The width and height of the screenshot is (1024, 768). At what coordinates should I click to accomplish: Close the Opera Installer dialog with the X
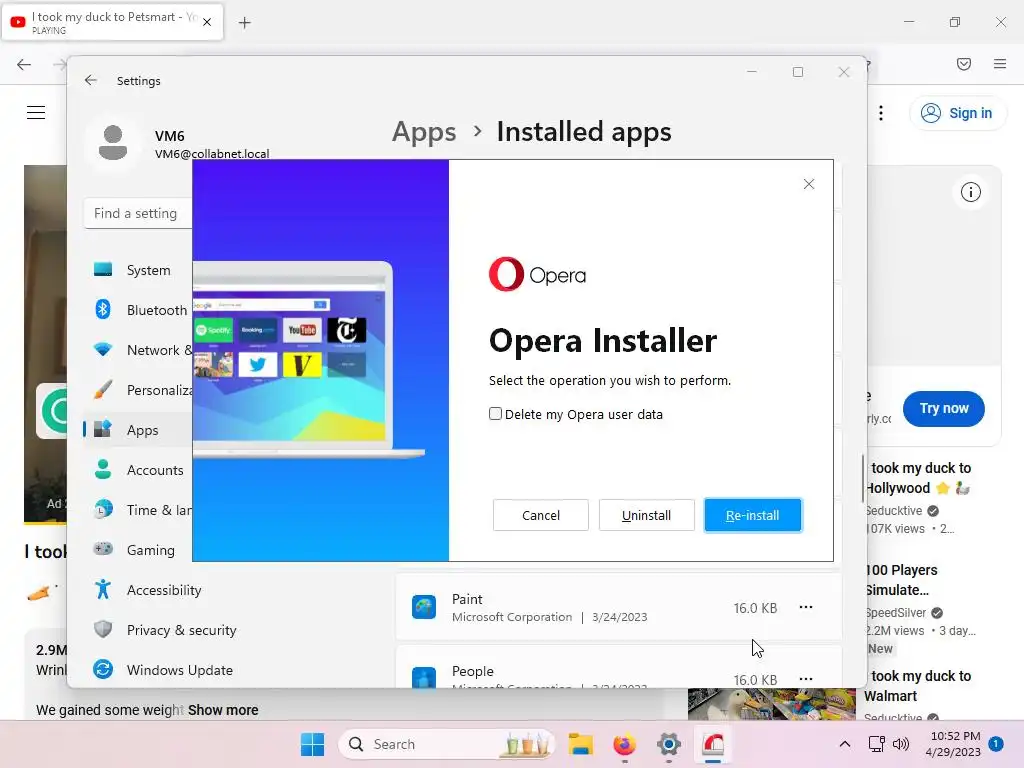(808, 184)
